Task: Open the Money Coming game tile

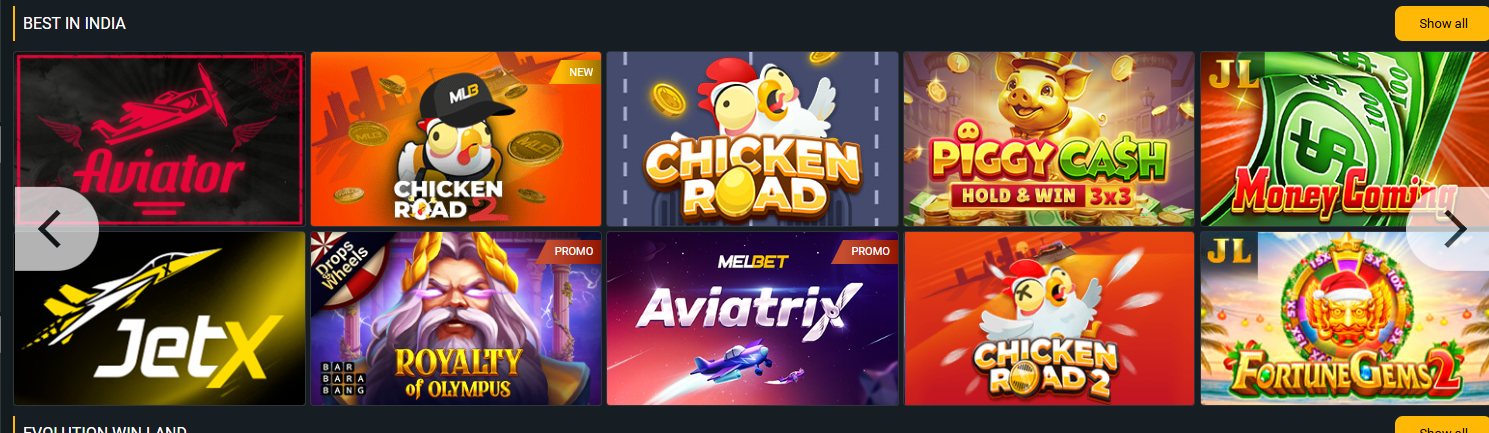Action: (x=1345, y=139)
